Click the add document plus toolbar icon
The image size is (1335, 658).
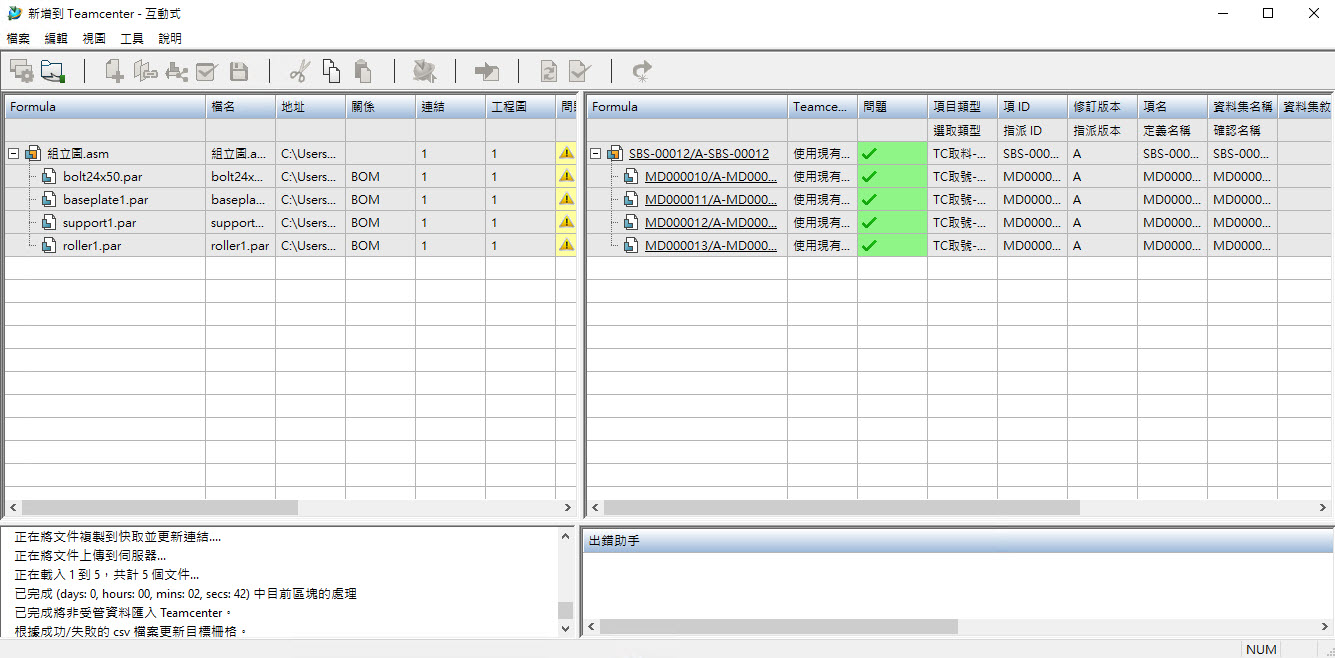(114, 71)
